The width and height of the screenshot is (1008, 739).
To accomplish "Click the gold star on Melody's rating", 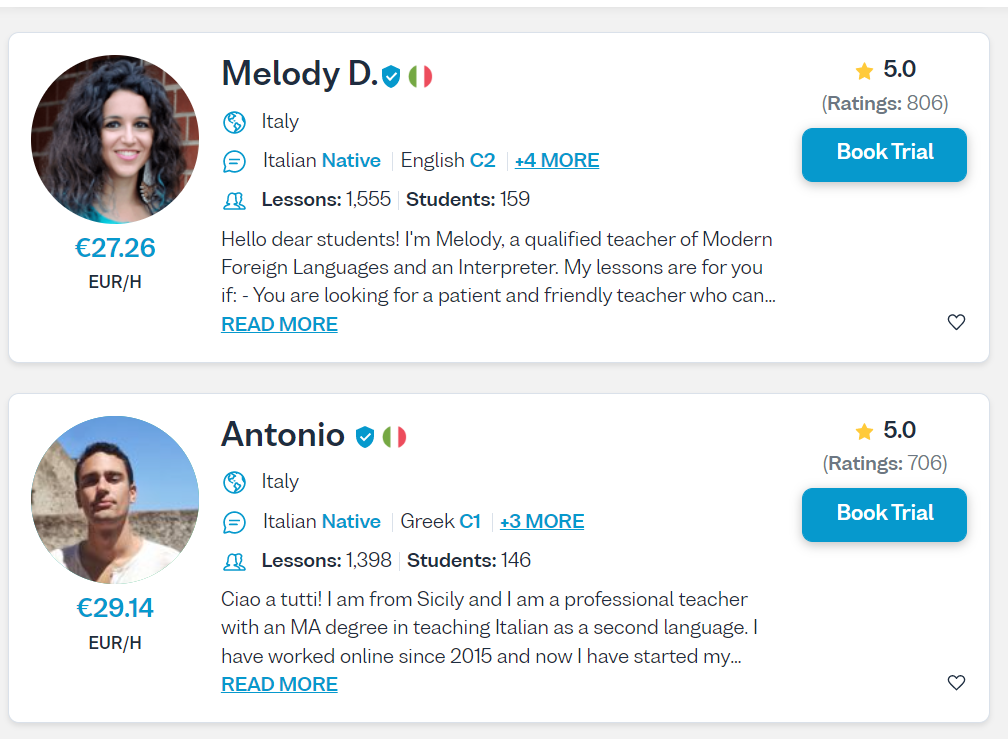I will click(x=865, y=70).
